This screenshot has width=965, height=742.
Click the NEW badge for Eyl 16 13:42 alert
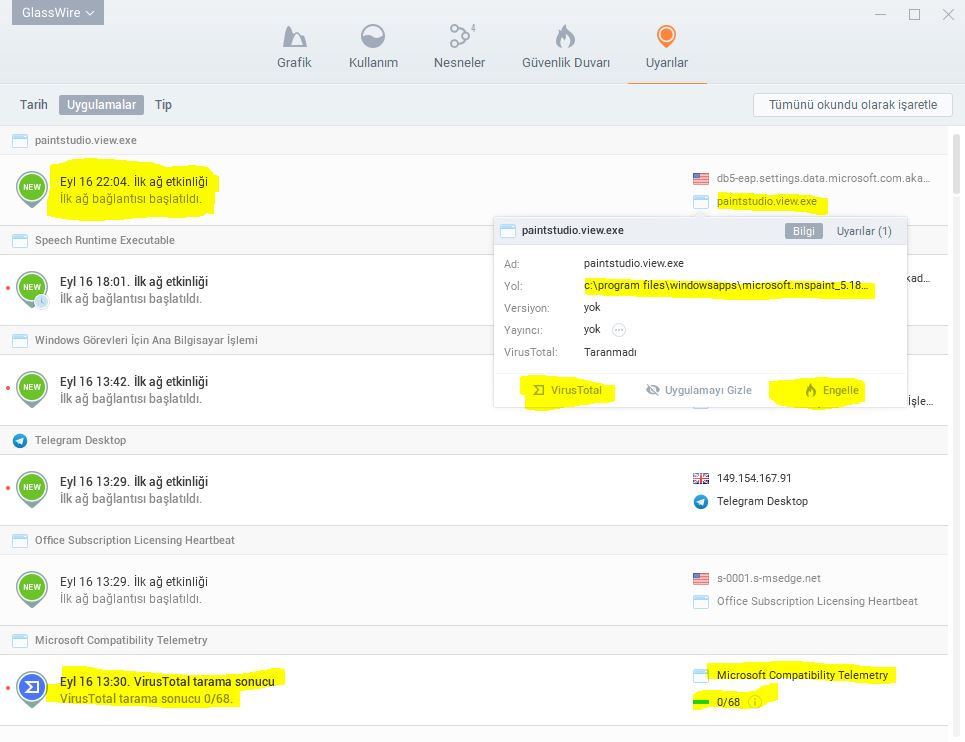[32, 388]
